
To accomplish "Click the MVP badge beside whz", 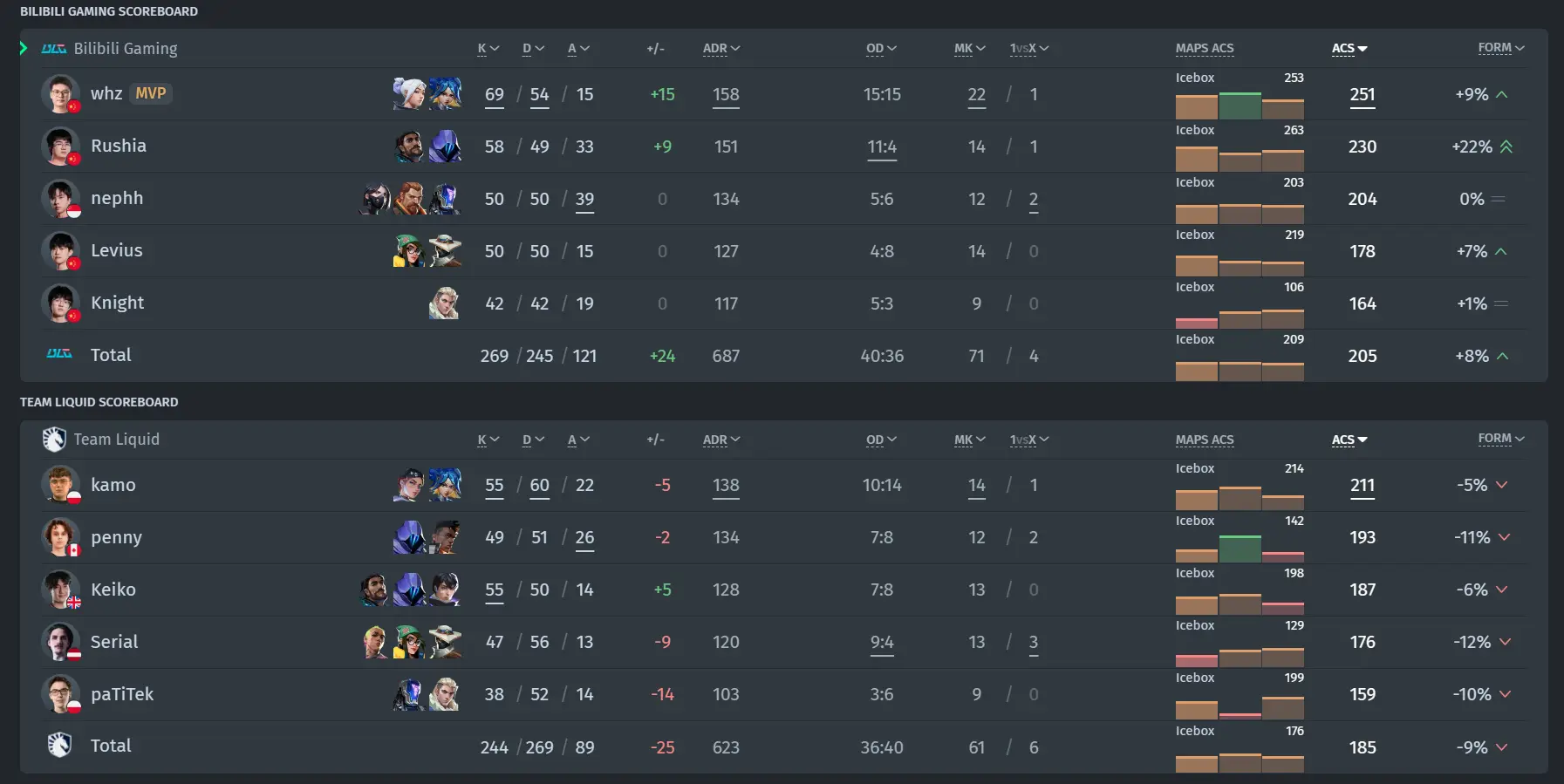I will [151, 93].
